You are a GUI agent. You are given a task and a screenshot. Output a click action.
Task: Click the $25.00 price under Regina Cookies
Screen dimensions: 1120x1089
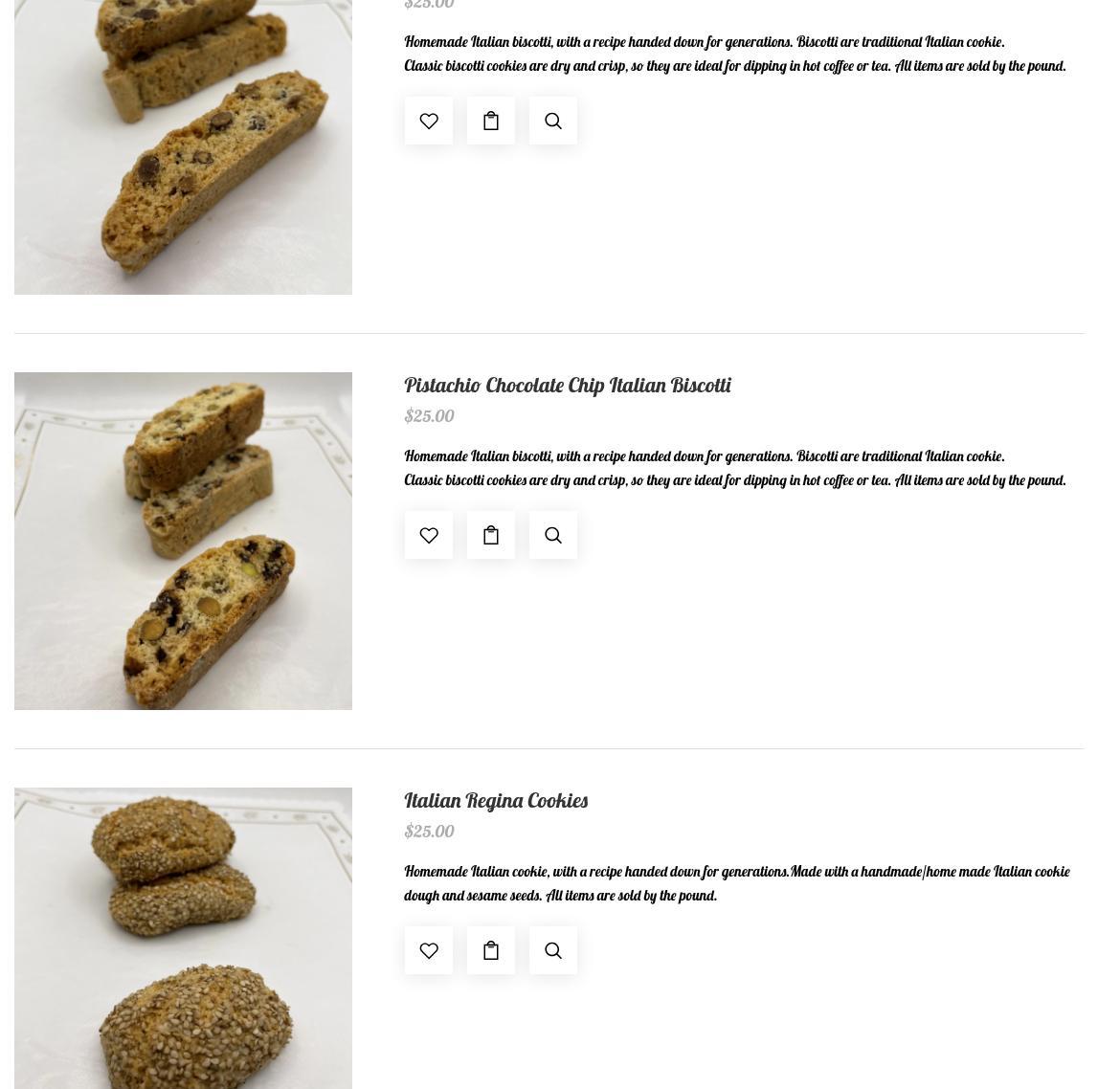pyautogui.click(x=429, y=832)
